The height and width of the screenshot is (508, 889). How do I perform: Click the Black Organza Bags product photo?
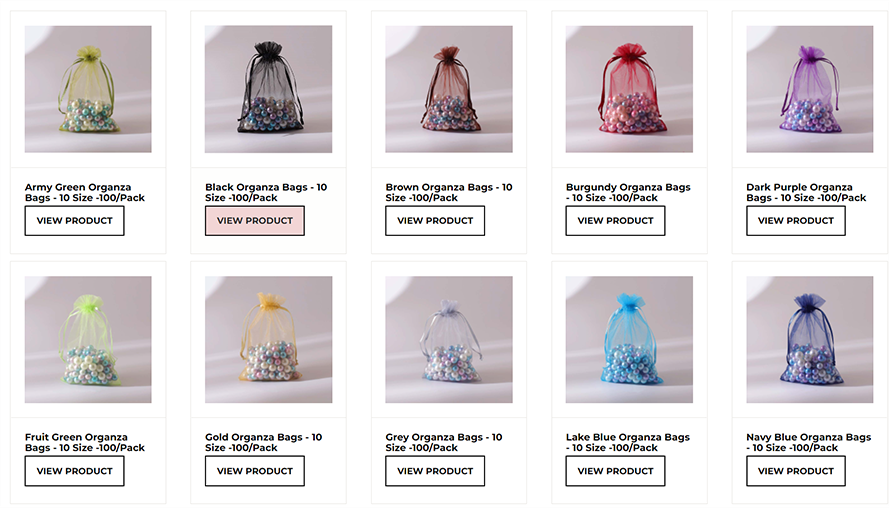pyautogui.click(x=268, y=89)
